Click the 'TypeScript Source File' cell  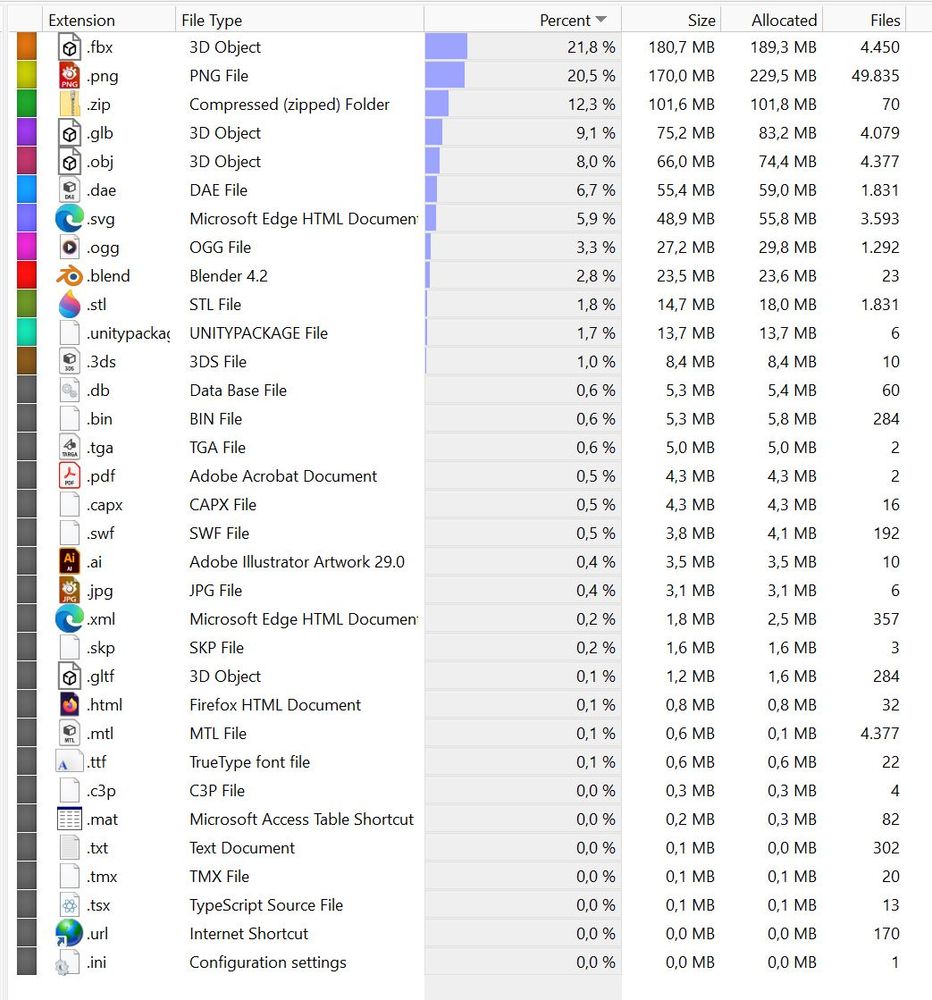[x=266, y=905]
